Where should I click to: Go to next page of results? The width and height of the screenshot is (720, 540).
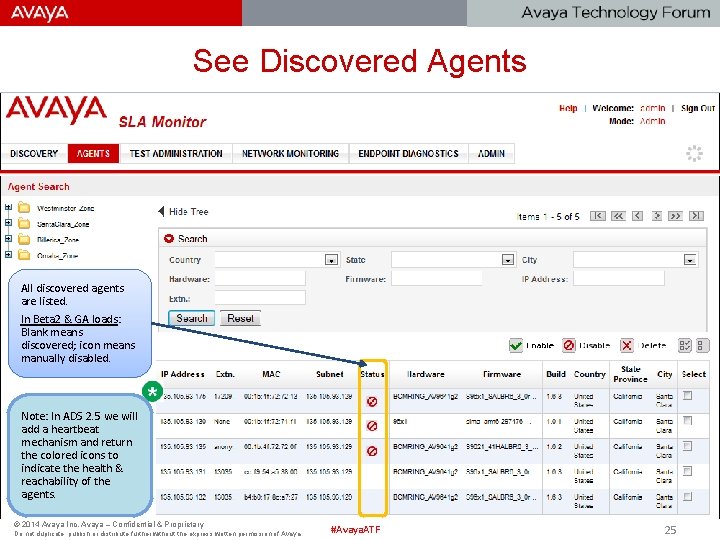pos(657,216)
